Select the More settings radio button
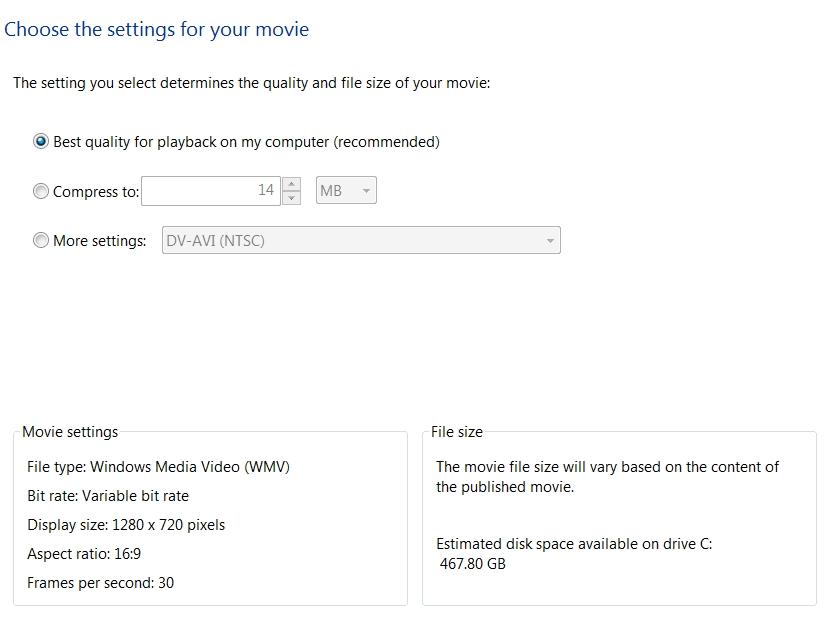Viewport: 830px width, 621px height. coord(41,240)
